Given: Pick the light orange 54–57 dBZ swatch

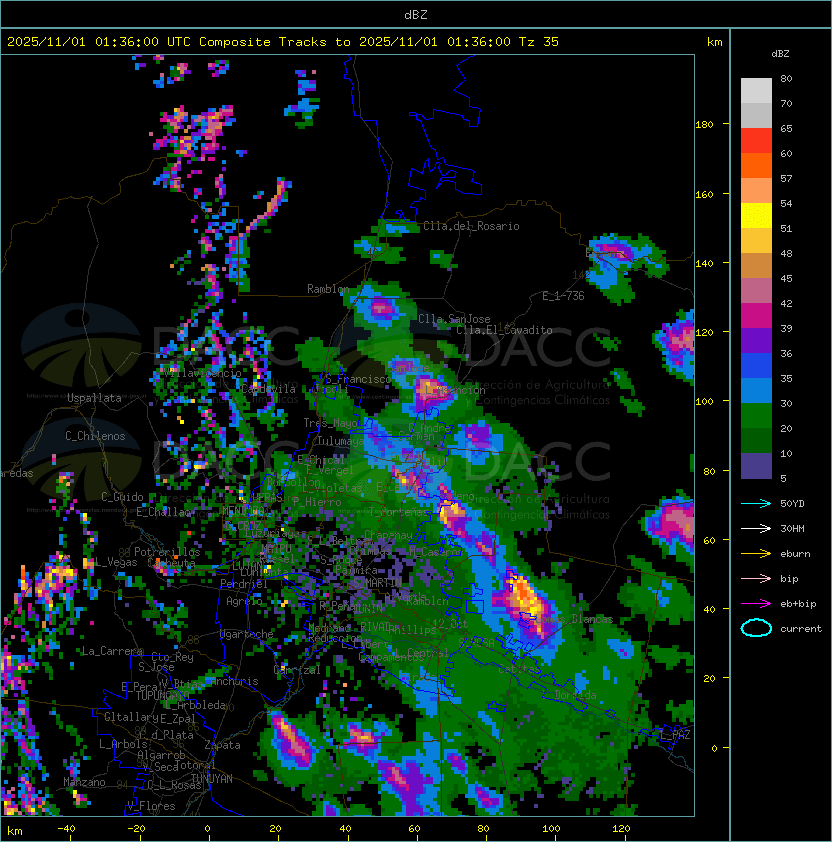Looking at the screenshot, I should (756, 191).
